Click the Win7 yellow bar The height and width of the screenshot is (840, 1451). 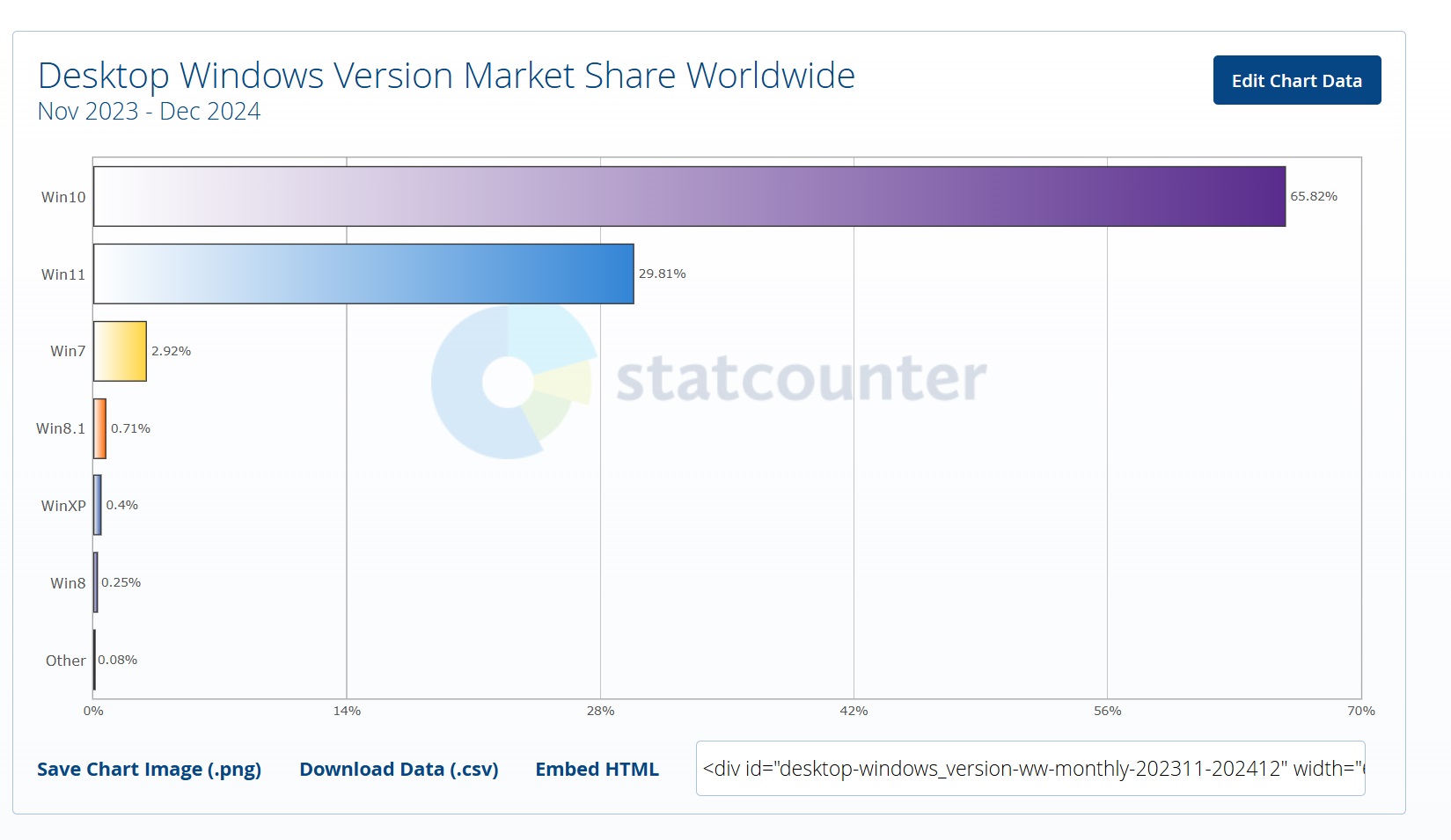click(119, 350)
